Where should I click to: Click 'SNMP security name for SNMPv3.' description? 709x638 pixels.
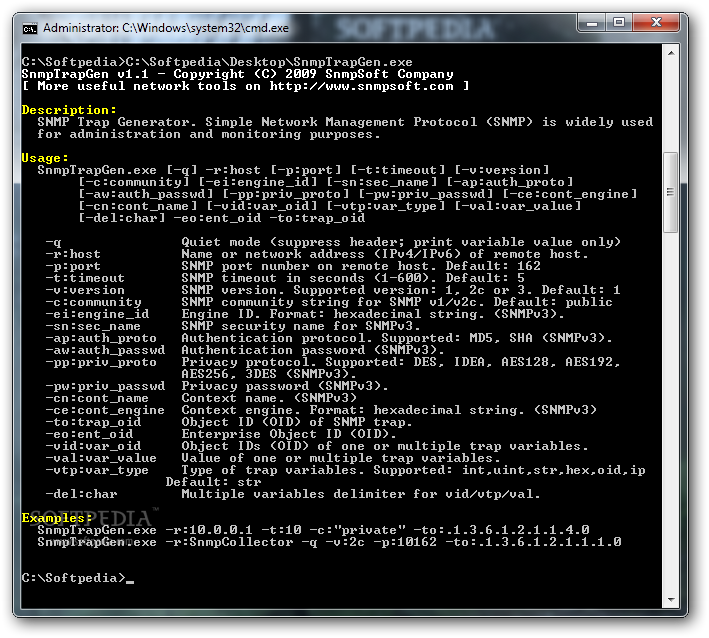[301, 326]
